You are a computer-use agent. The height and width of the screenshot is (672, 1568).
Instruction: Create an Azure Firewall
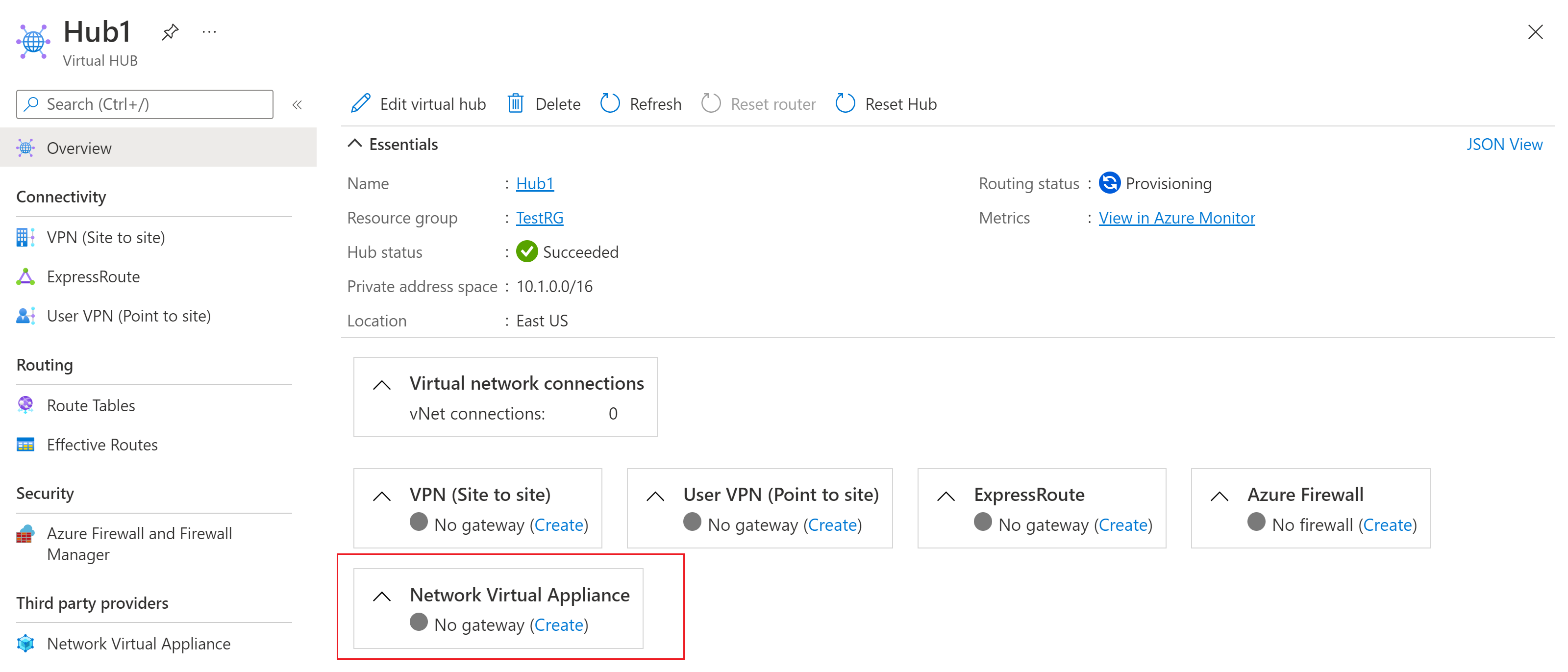click(1388, 525)
